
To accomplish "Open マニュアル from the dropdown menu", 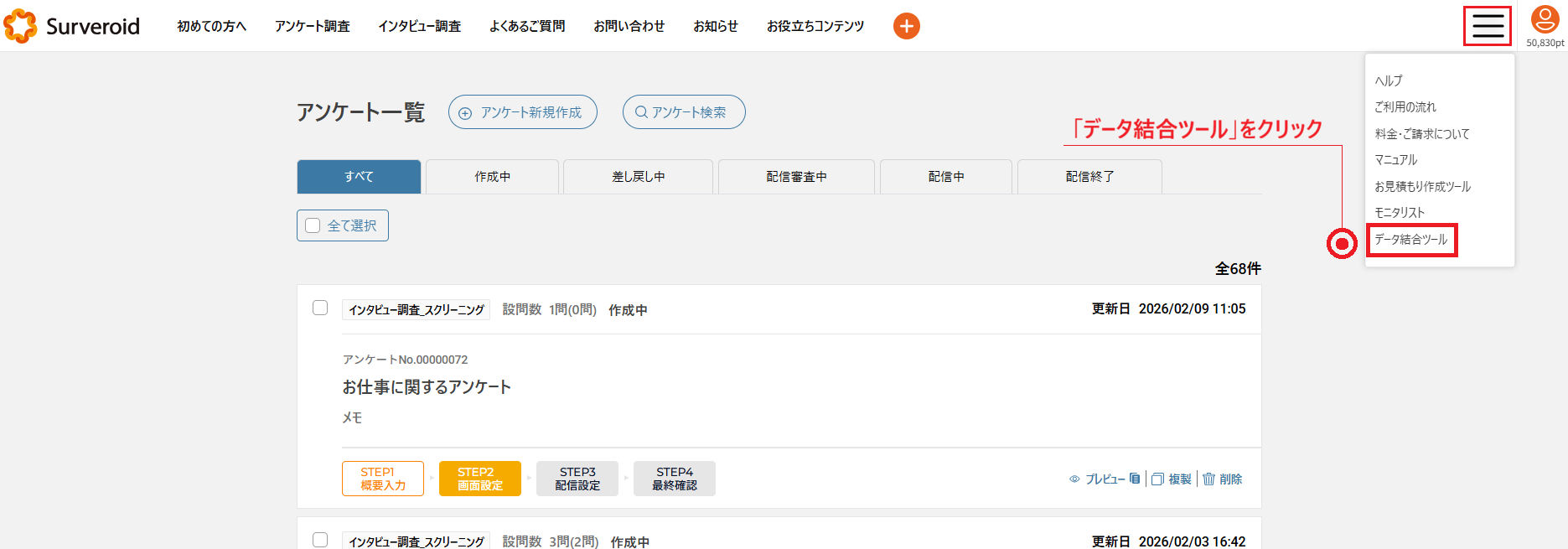I will point(1395,160).
